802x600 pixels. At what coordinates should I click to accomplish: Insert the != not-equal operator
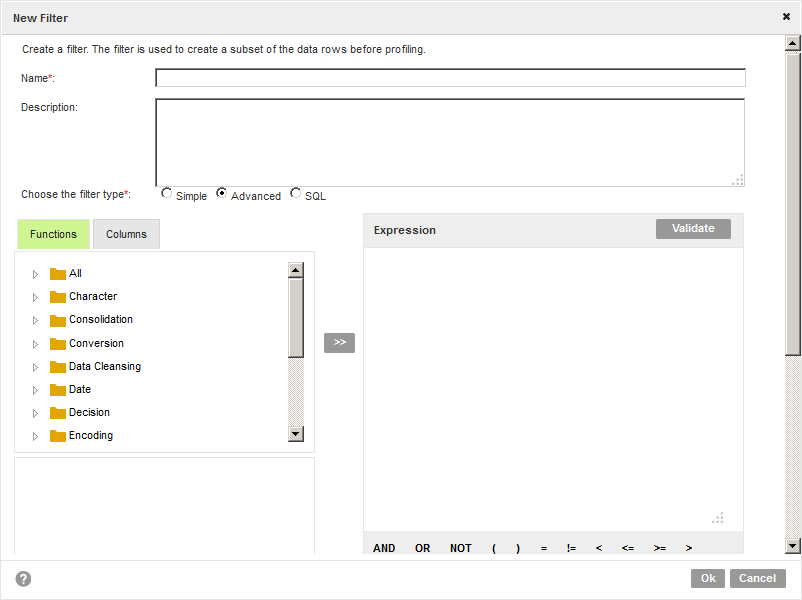(x=571, y=548)
